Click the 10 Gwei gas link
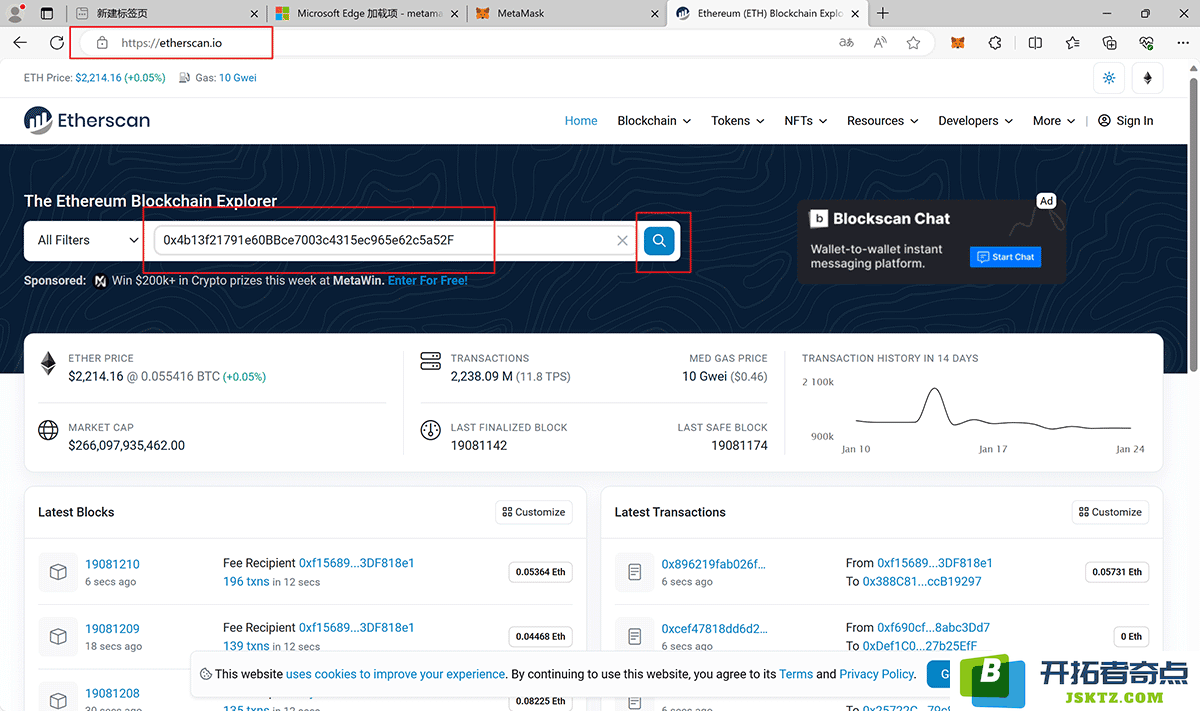Viewport: 1200px width, 711px height. 238,78
